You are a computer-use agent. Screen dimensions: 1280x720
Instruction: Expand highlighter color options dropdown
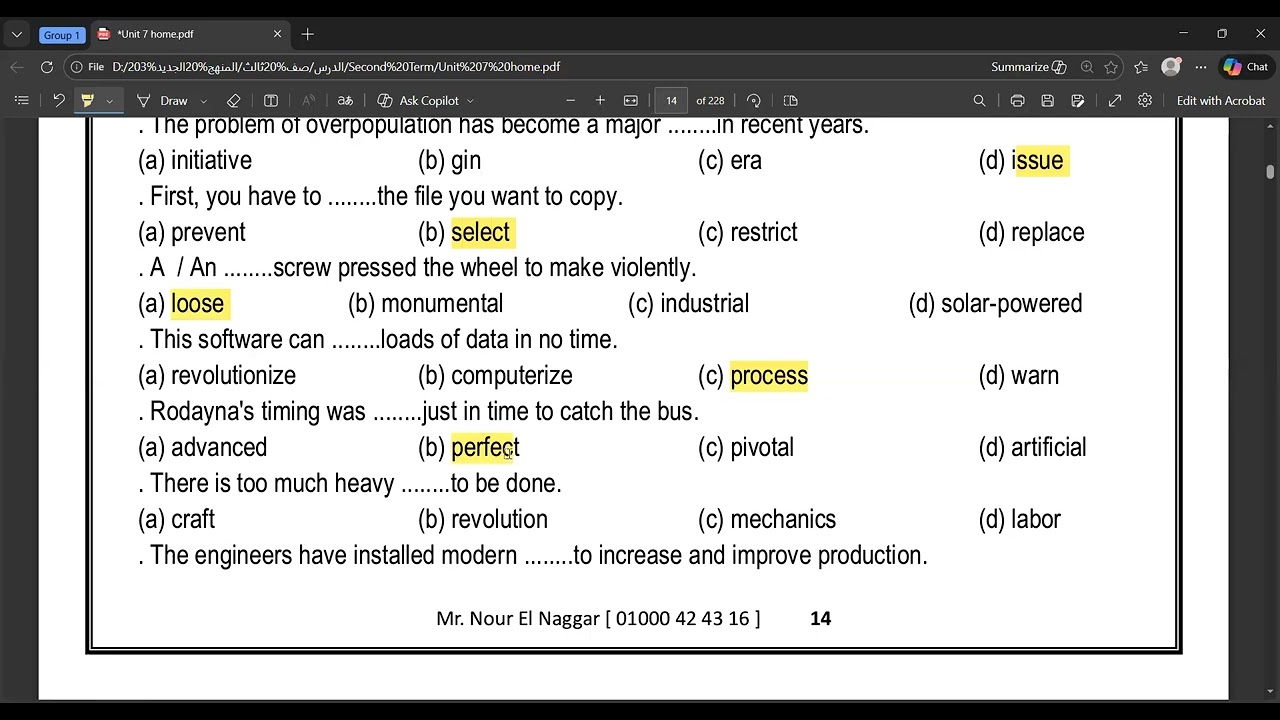click(109, 101)
